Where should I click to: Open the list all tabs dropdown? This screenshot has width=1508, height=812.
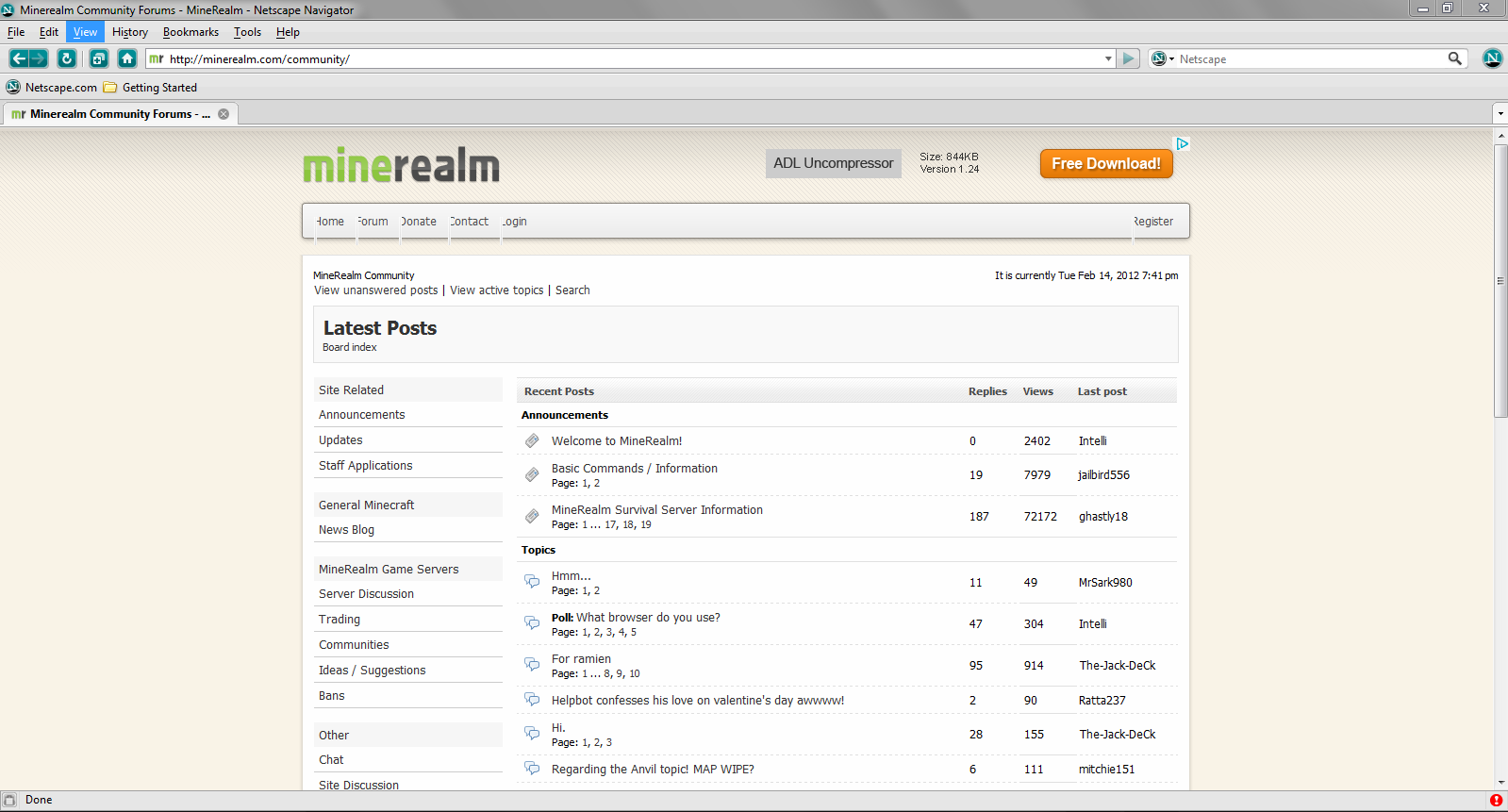tap(1500, 114)
